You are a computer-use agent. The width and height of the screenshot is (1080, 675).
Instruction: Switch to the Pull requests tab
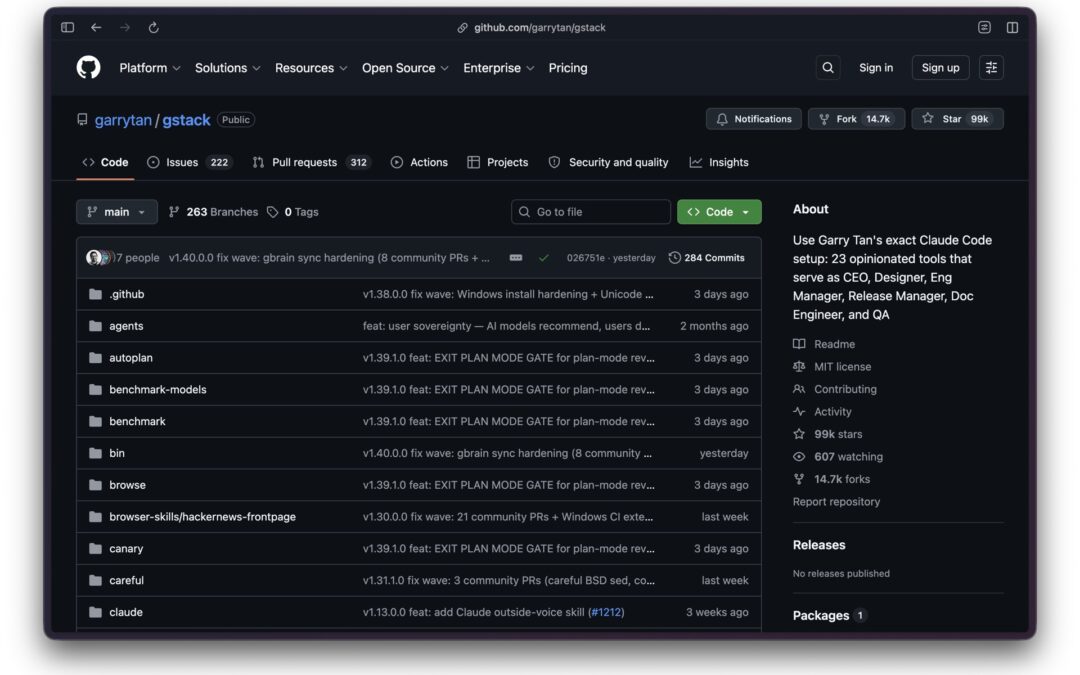coord(311,163)
